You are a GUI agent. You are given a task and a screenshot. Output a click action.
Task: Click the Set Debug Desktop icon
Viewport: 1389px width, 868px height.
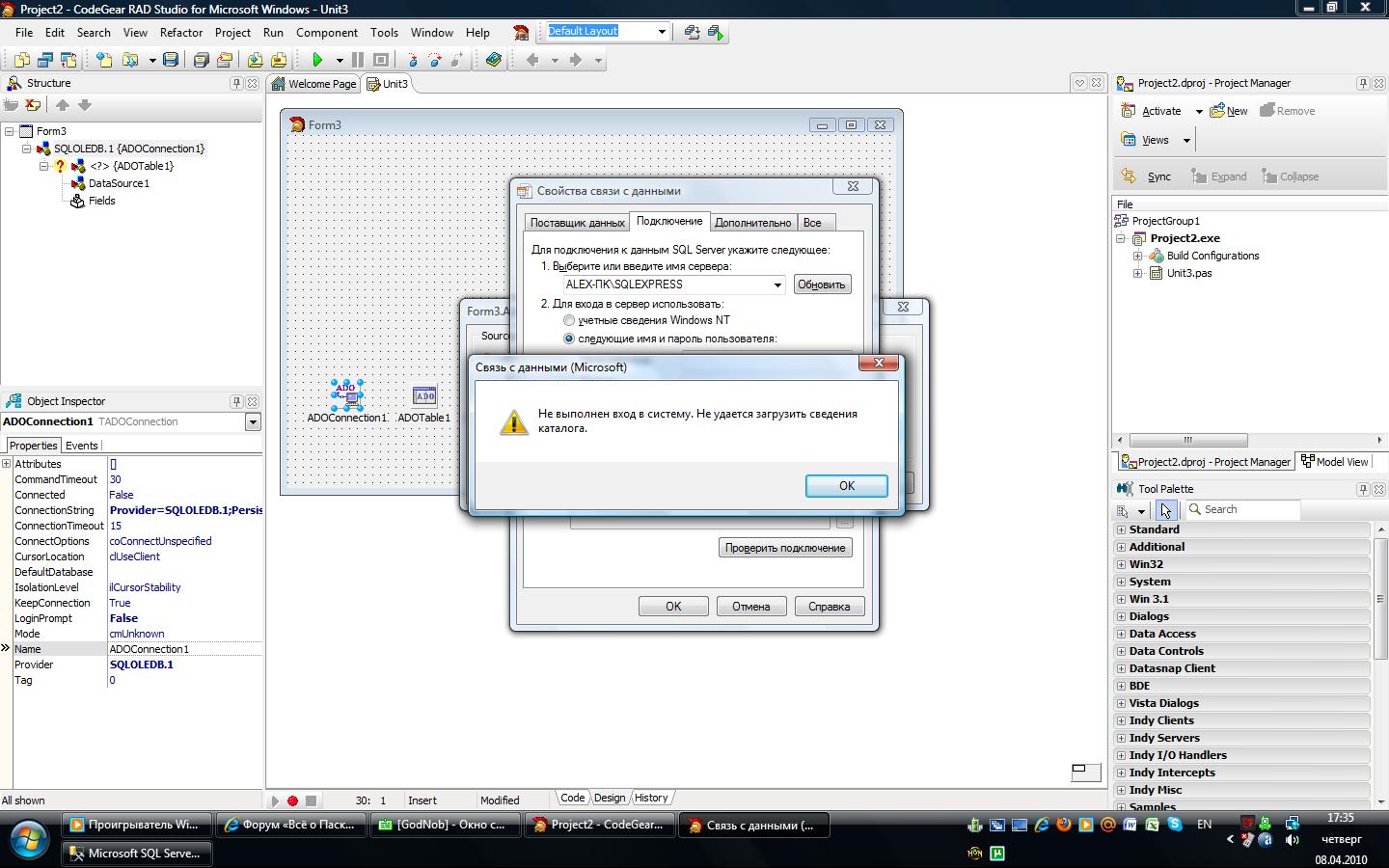(x=715, y=32)
